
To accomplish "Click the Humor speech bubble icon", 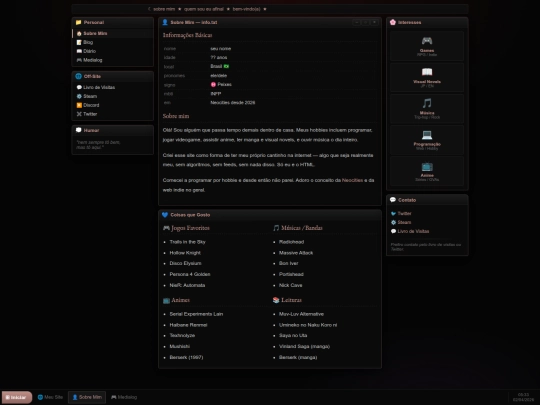I will (x=79, y=130).
